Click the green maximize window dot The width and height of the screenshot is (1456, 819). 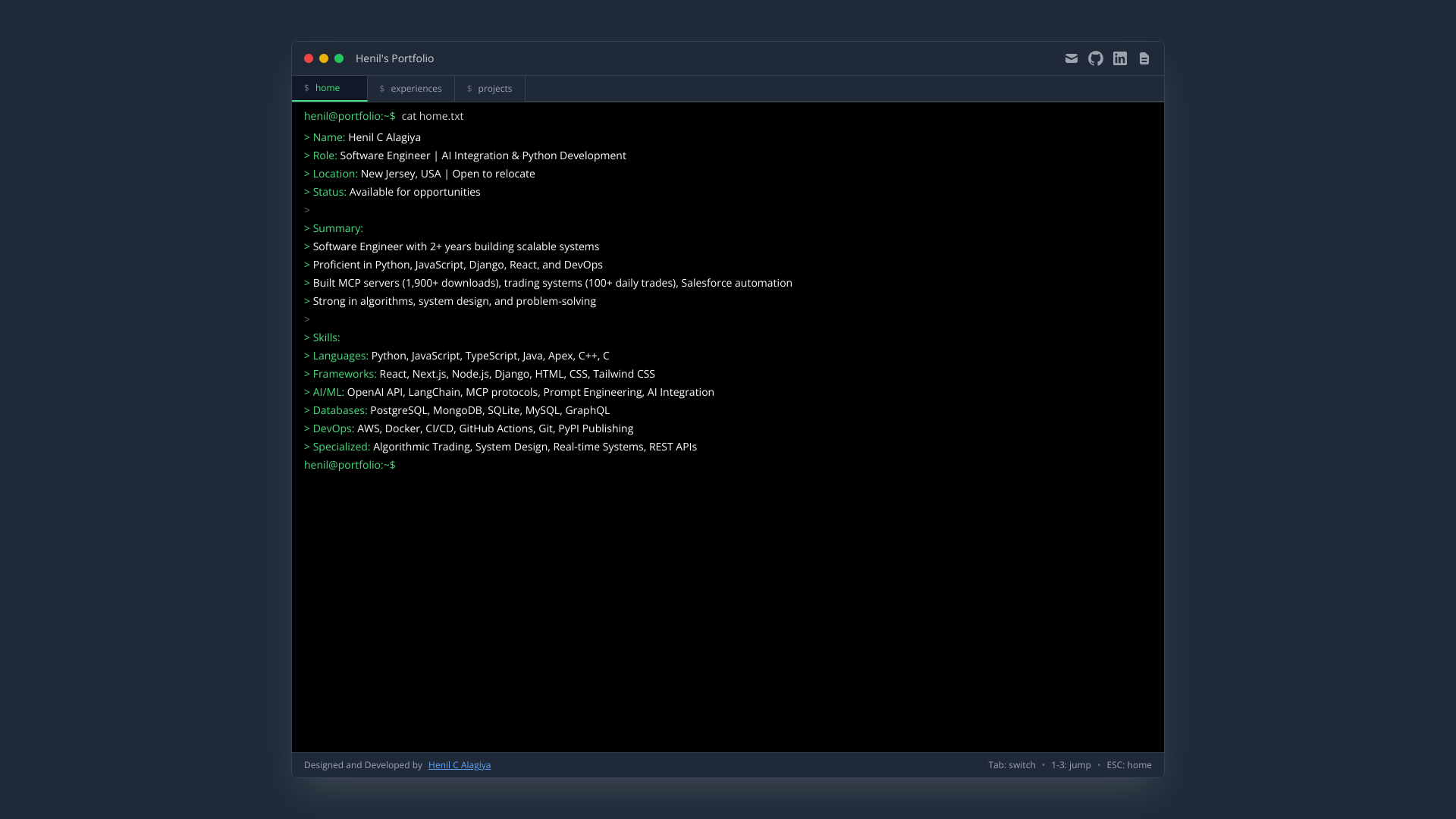point(339,58)
